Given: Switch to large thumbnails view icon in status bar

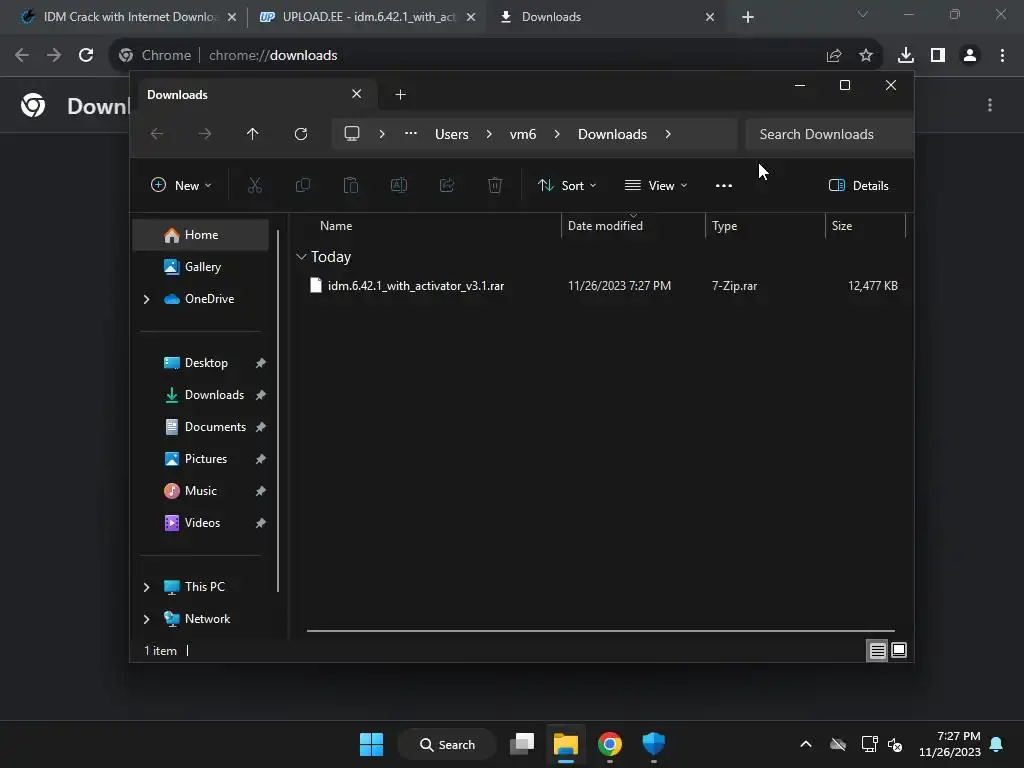Looking at the screenshot, I should [899, 650].
